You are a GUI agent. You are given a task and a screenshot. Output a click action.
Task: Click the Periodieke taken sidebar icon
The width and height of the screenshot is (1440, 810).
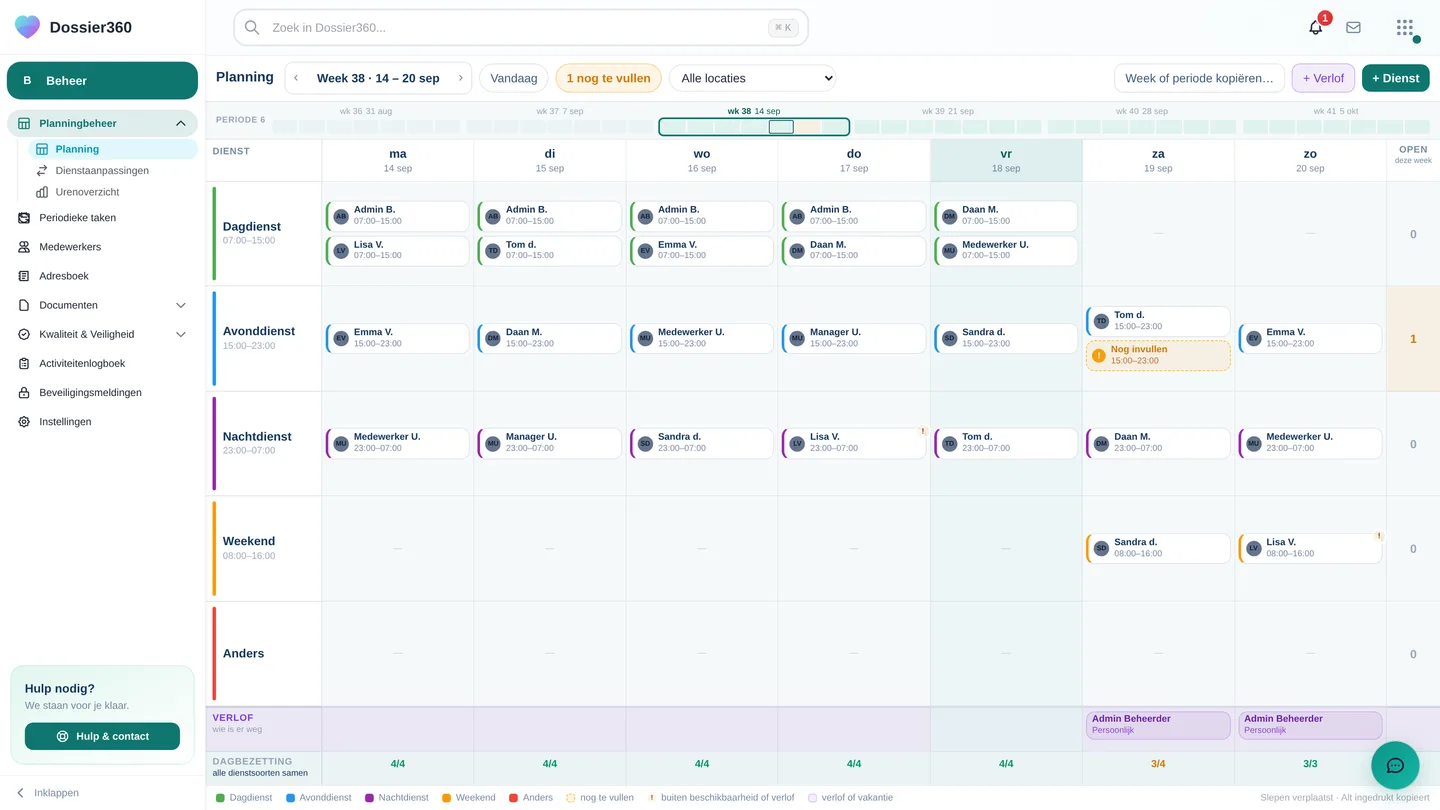24,218
